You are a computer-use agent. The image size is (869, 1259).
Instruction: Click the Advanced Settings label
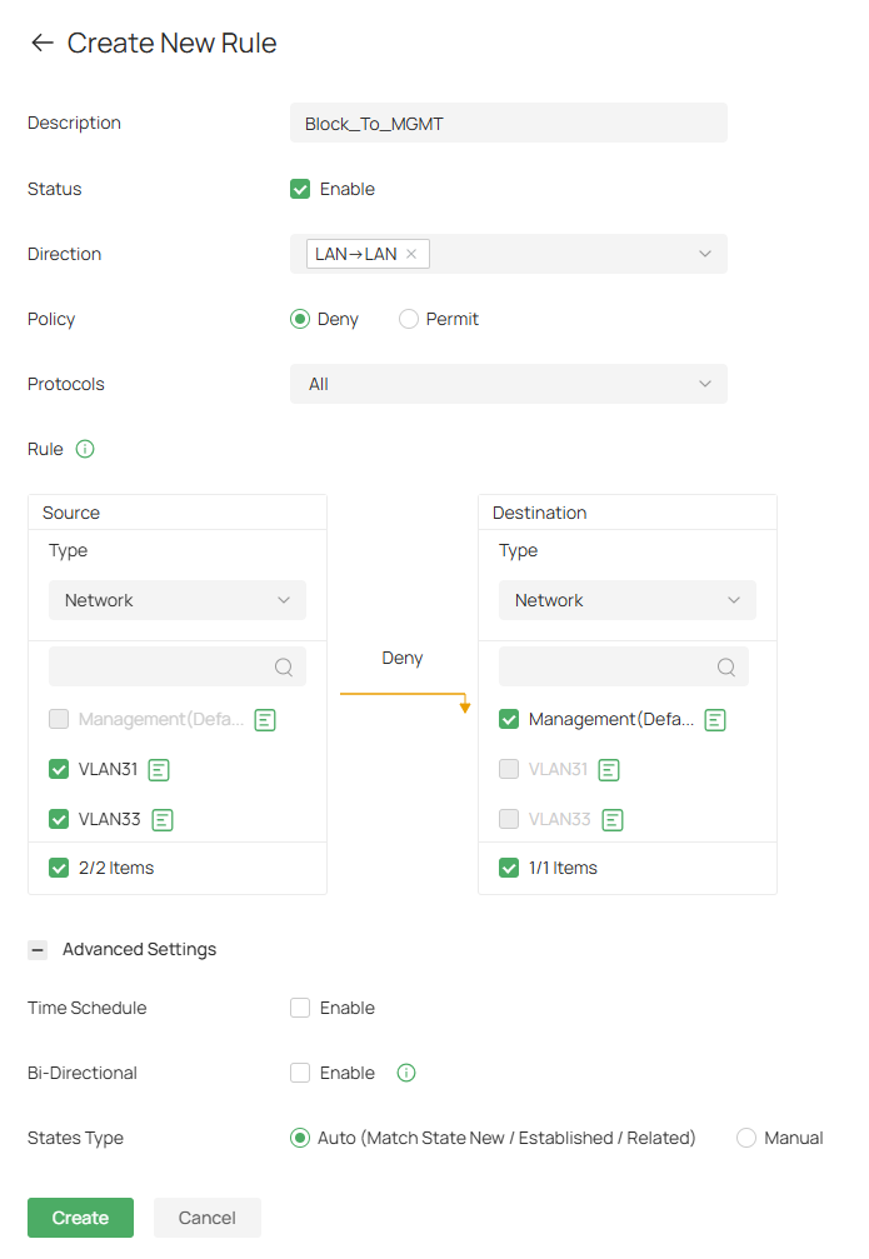(139, 949)
